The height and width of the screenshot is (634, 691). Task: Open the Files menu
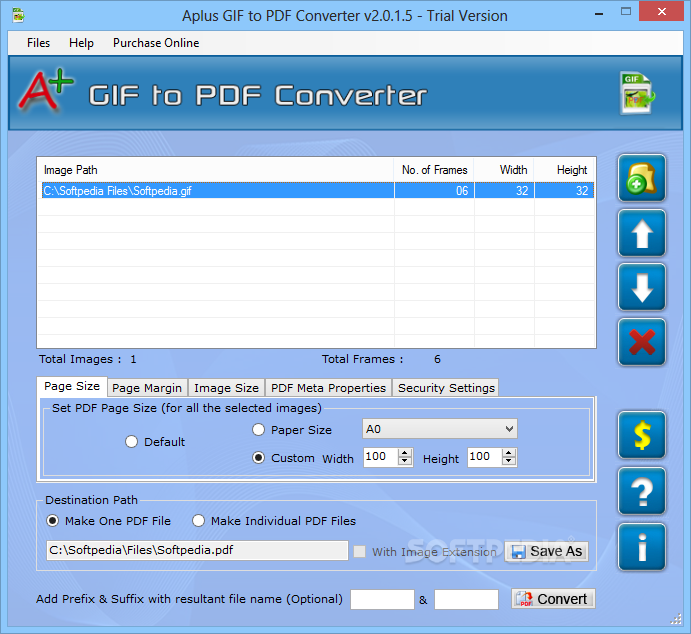[x=38, y=43]
